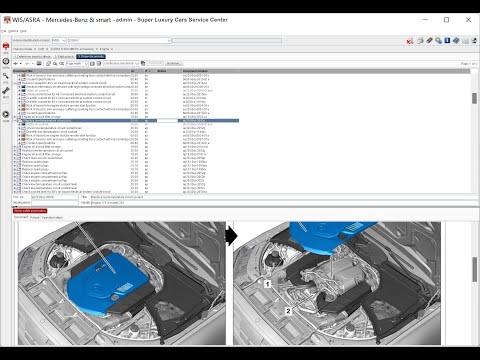Click the blue book icon in top toolbar
The image size is (480, 360).
[456, 41]
